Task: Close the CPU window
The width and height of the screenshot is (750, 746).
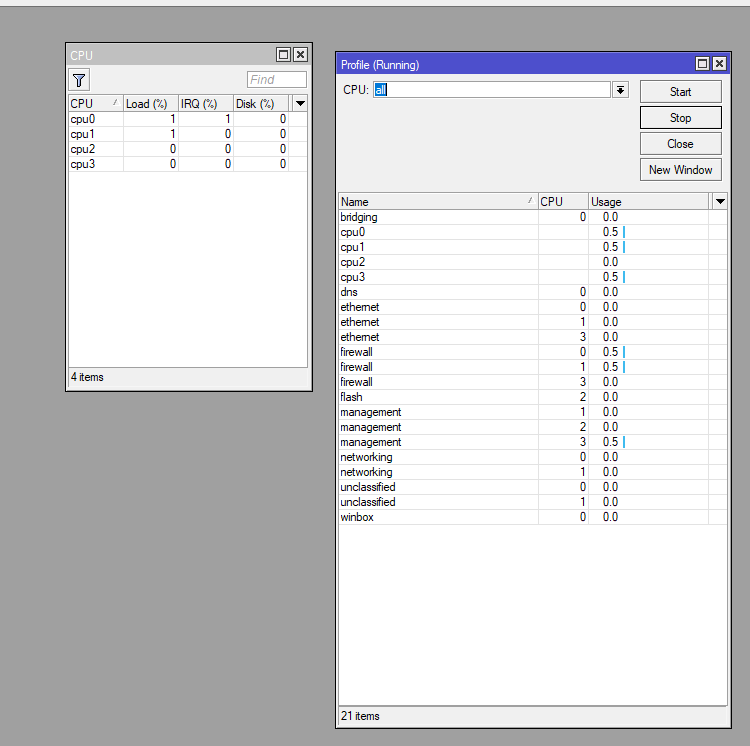Action: [x=300, y=55]
